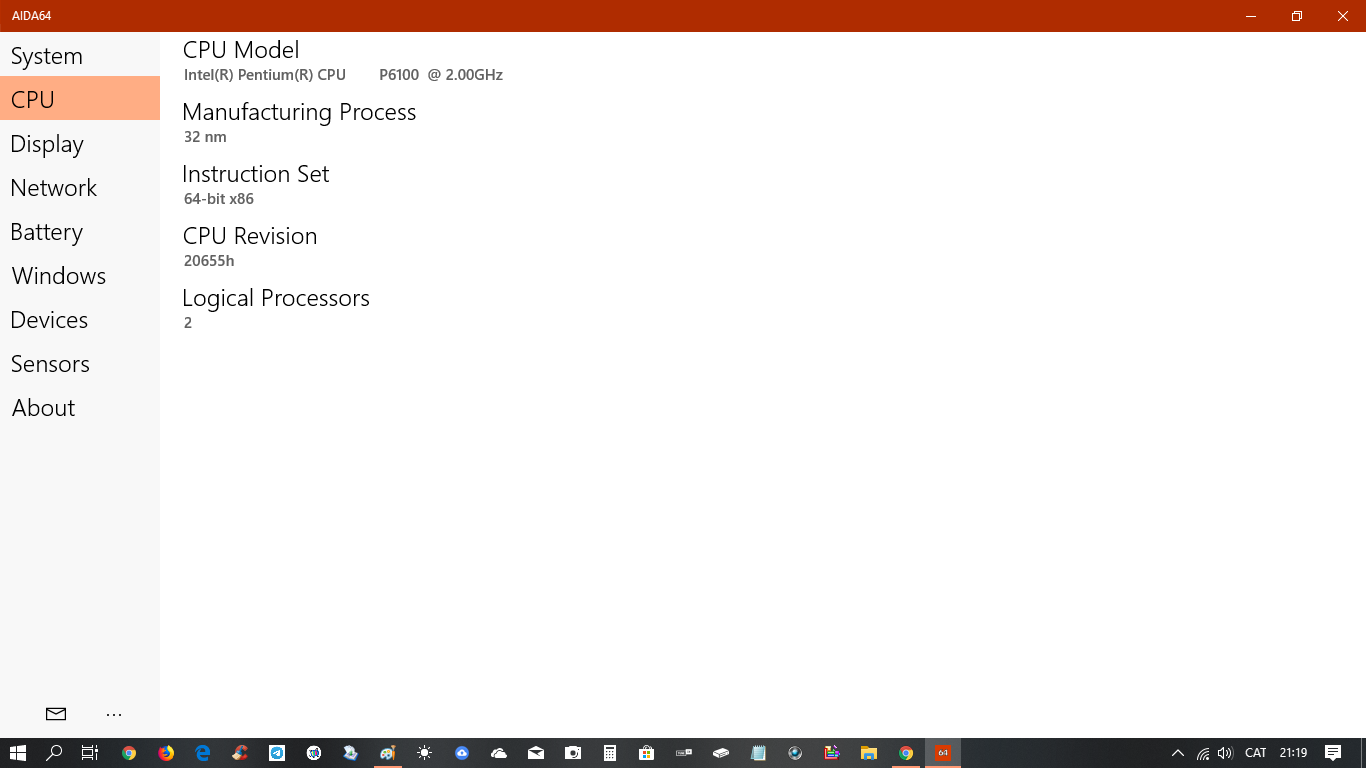Open the Calculator from the taskbar
Screen dimensions: 1366x768
tap(610, 753)
